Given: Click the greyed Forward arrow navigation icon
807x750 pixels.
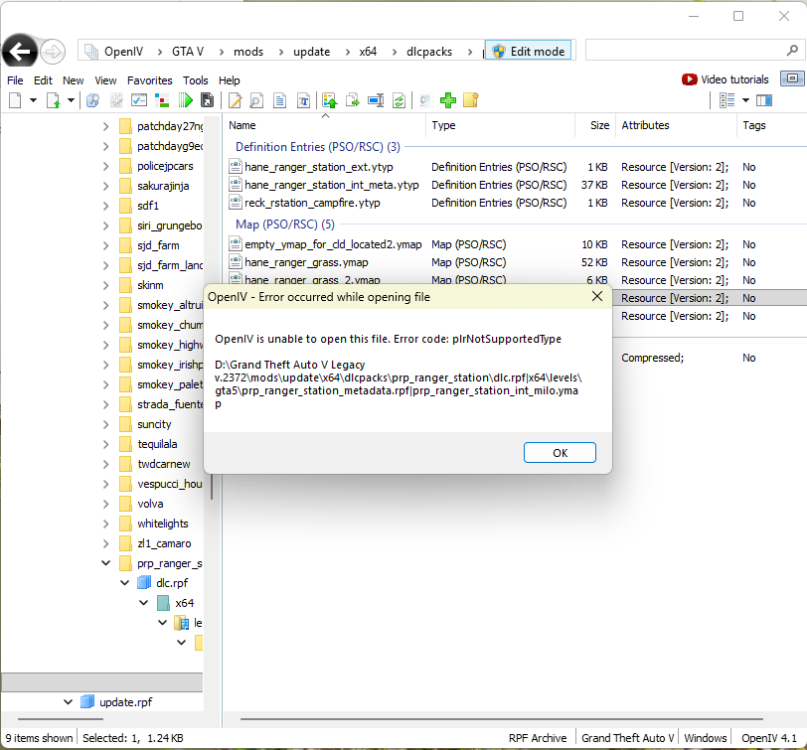Looking at the screenshot, I should pyautogui.click(x=52, y=51).
